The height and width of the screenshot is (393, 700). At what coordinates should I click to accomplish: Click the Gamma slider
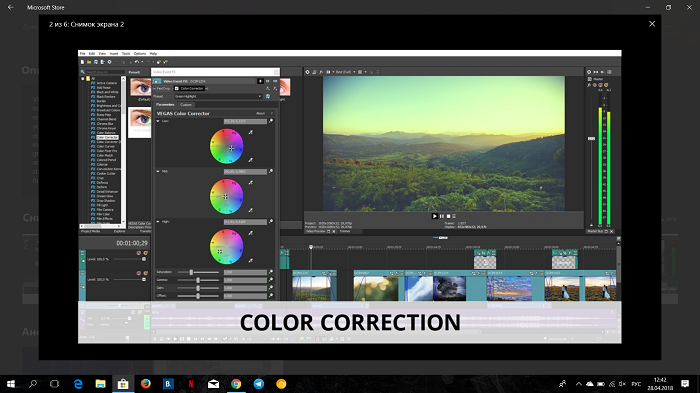tap(198, 280)
